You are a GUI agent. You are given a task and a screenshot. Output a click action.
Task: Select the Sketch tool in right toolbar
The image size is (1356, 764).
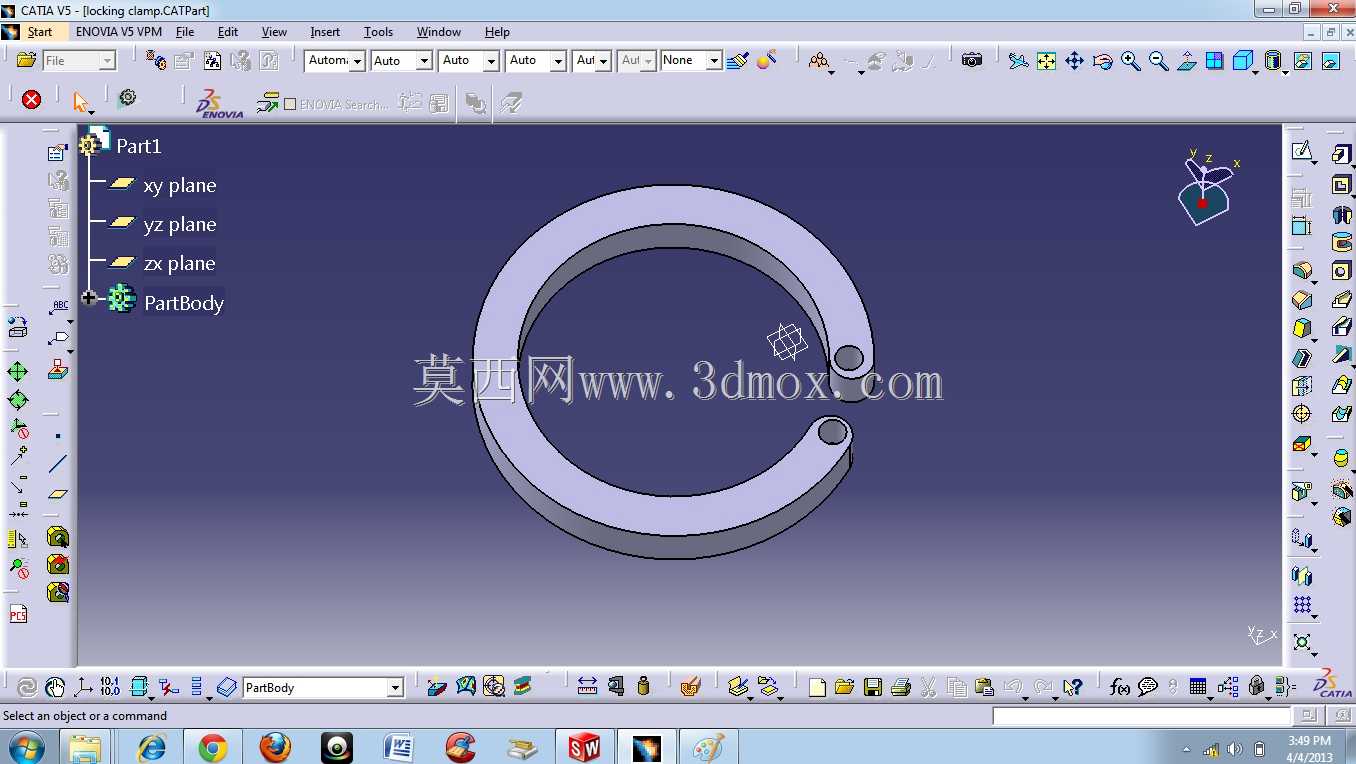pyautogui.click(x=1302, y=152)
